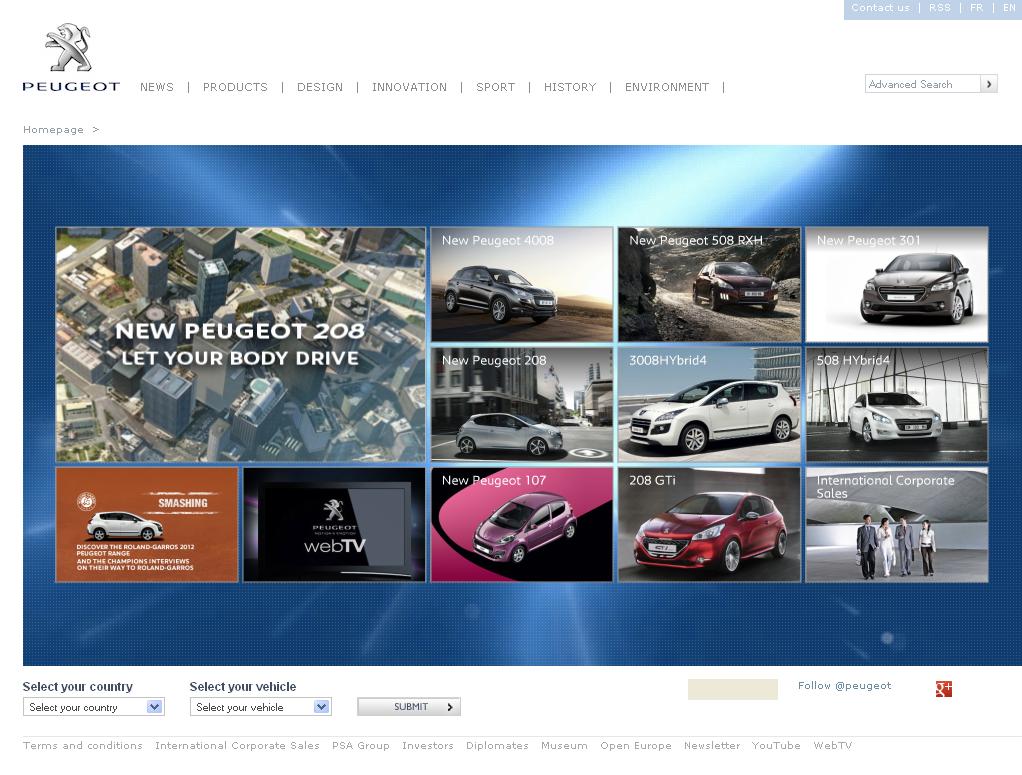Open the Investors footer link
The width and height of the screenshot is (1022, 775).
pyautogui.click(x=428, y=746)
